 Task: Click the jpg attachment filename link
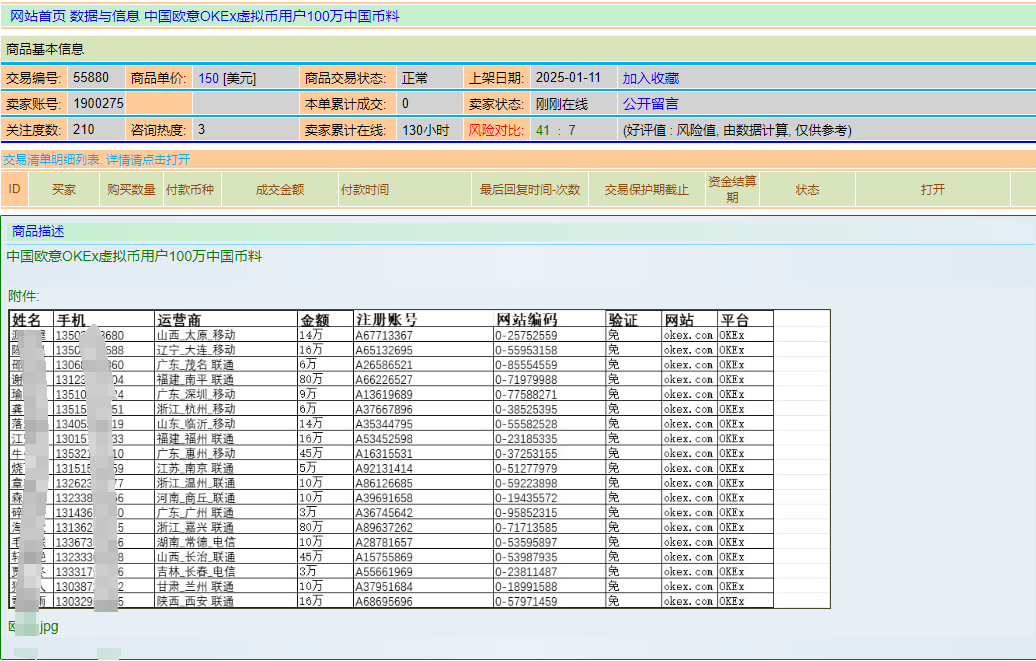33,626
